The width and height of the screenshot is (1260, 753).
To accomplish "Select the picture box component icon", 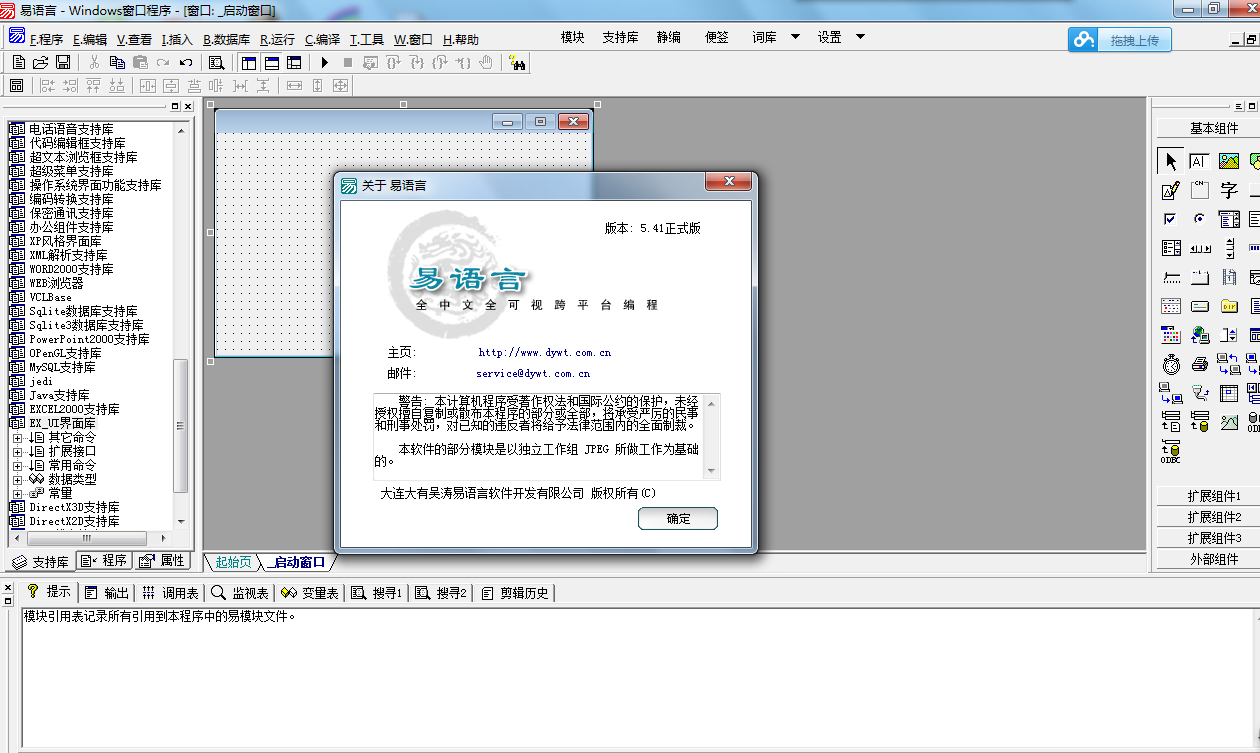I will [1229, 161].
